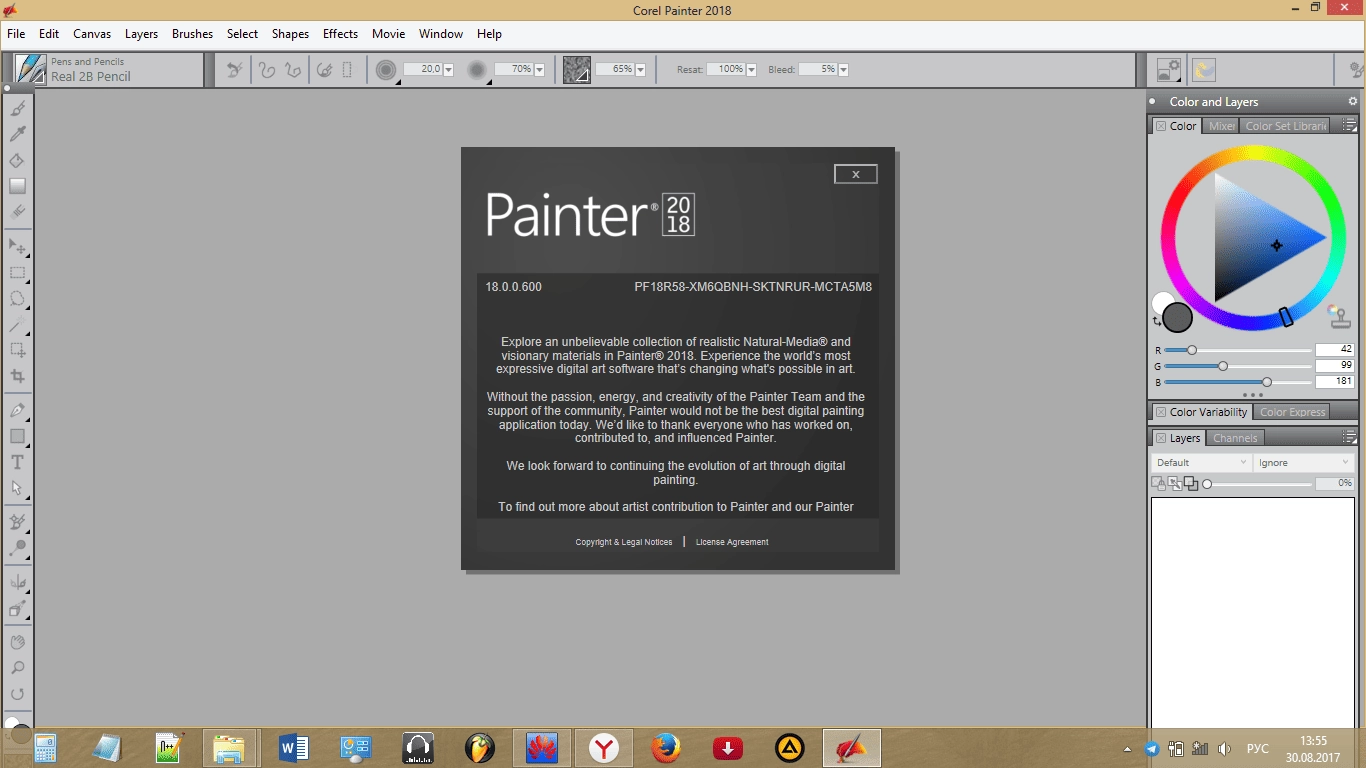Close the Color Variability panel

(x=1160, y=412)
